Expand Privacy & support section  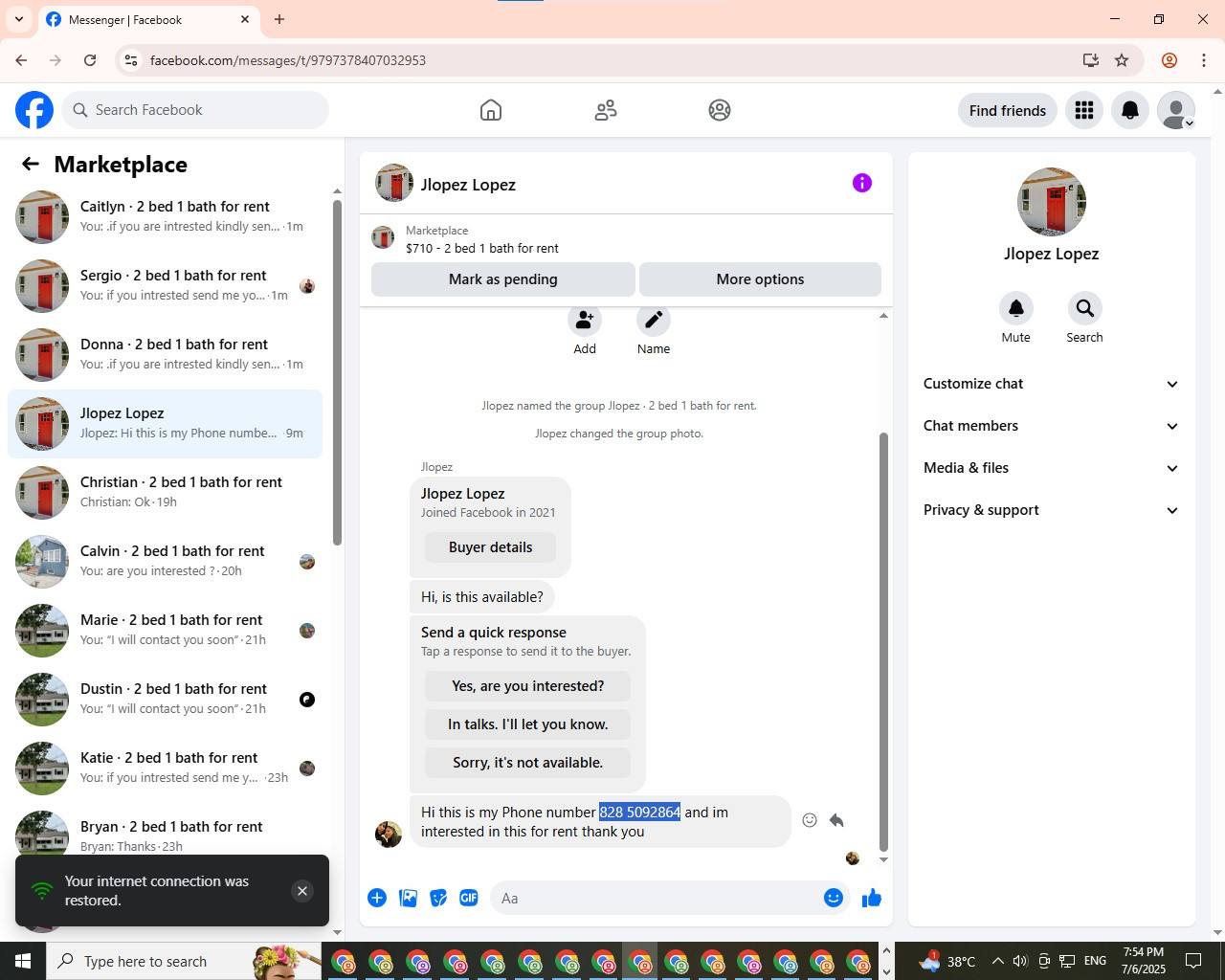pos(1052,510)
